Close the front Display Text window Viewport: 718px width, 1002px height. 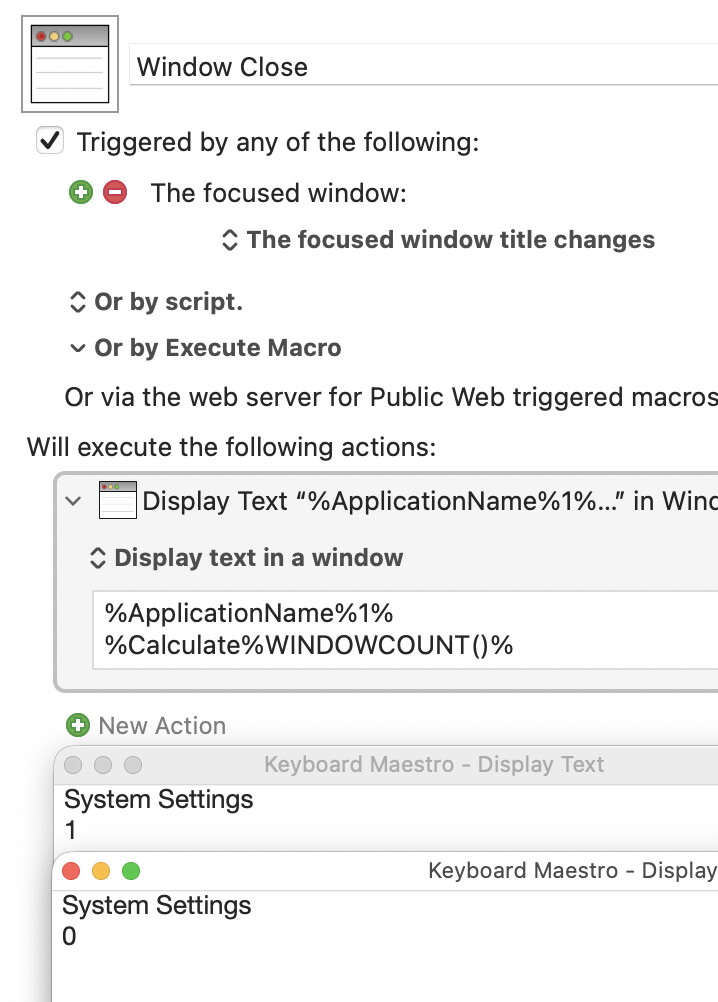pyautogui.click(x=71, y=871)
